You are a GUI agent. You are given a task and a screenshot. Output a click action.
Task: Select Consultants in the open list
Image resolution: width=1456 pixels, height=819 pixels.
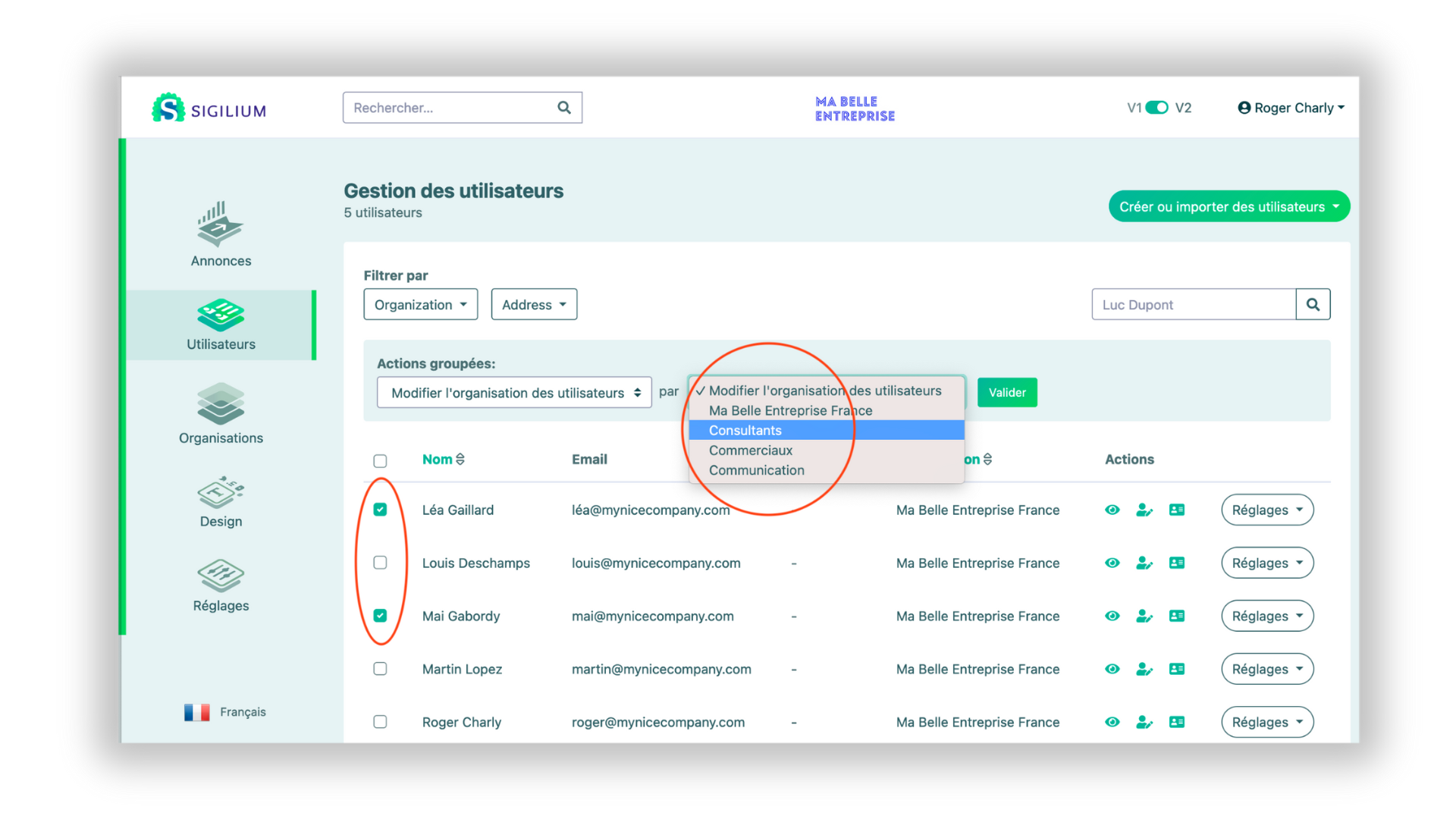(745, 431)
